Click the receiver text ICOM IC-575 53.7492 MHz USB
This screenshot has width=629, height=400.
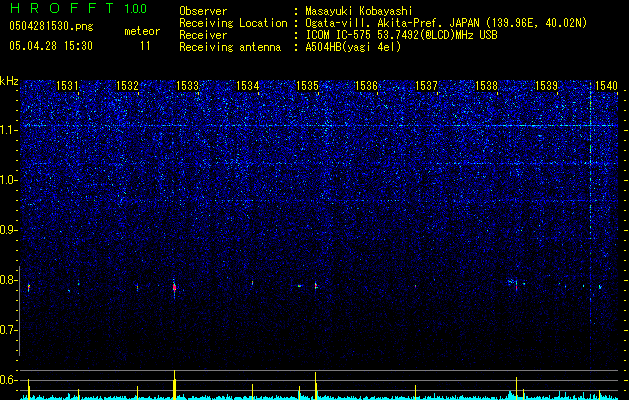coord(401,35)
